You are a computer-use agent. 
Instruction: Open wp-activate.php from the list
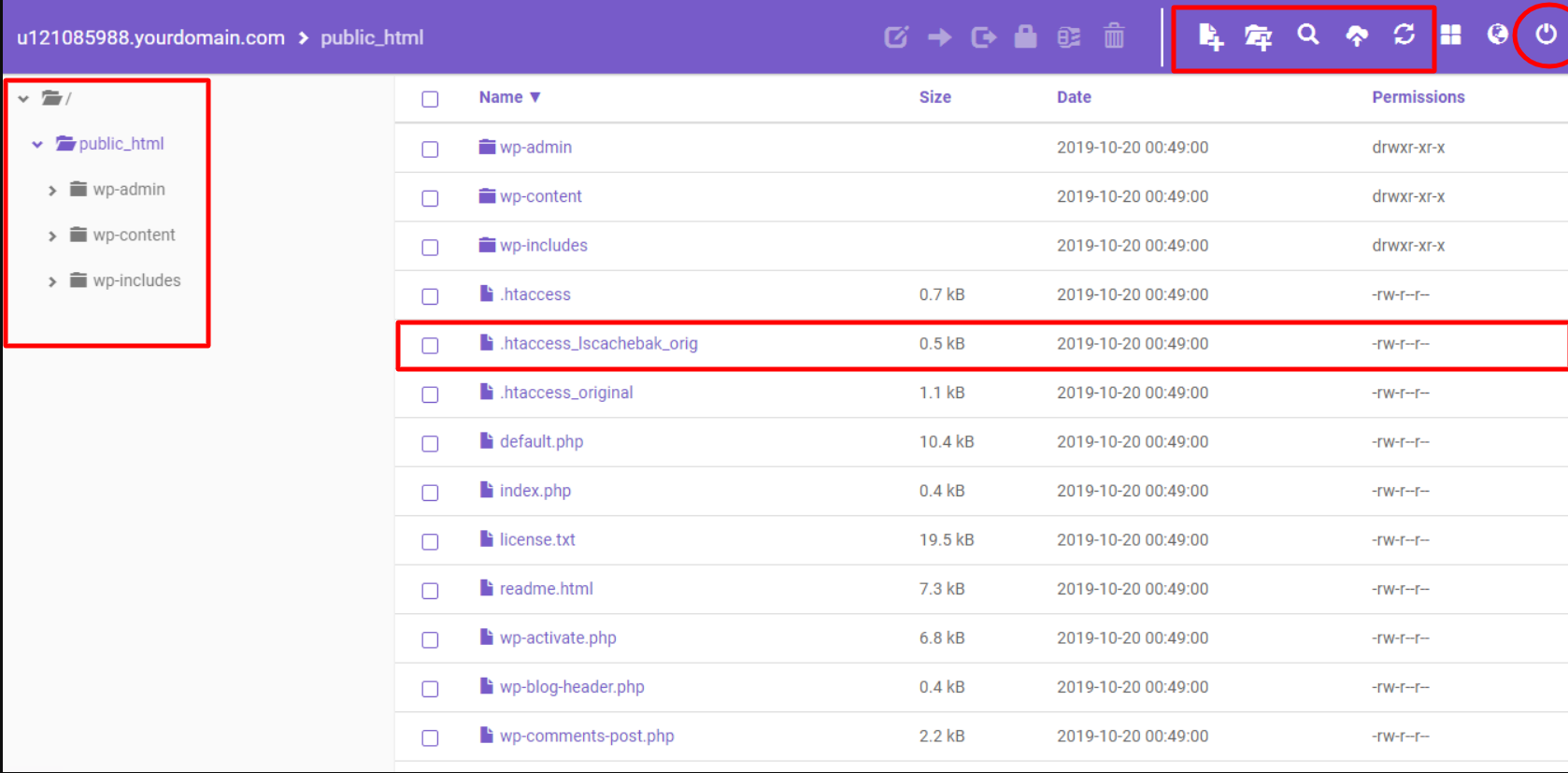(x=558, y=638)
